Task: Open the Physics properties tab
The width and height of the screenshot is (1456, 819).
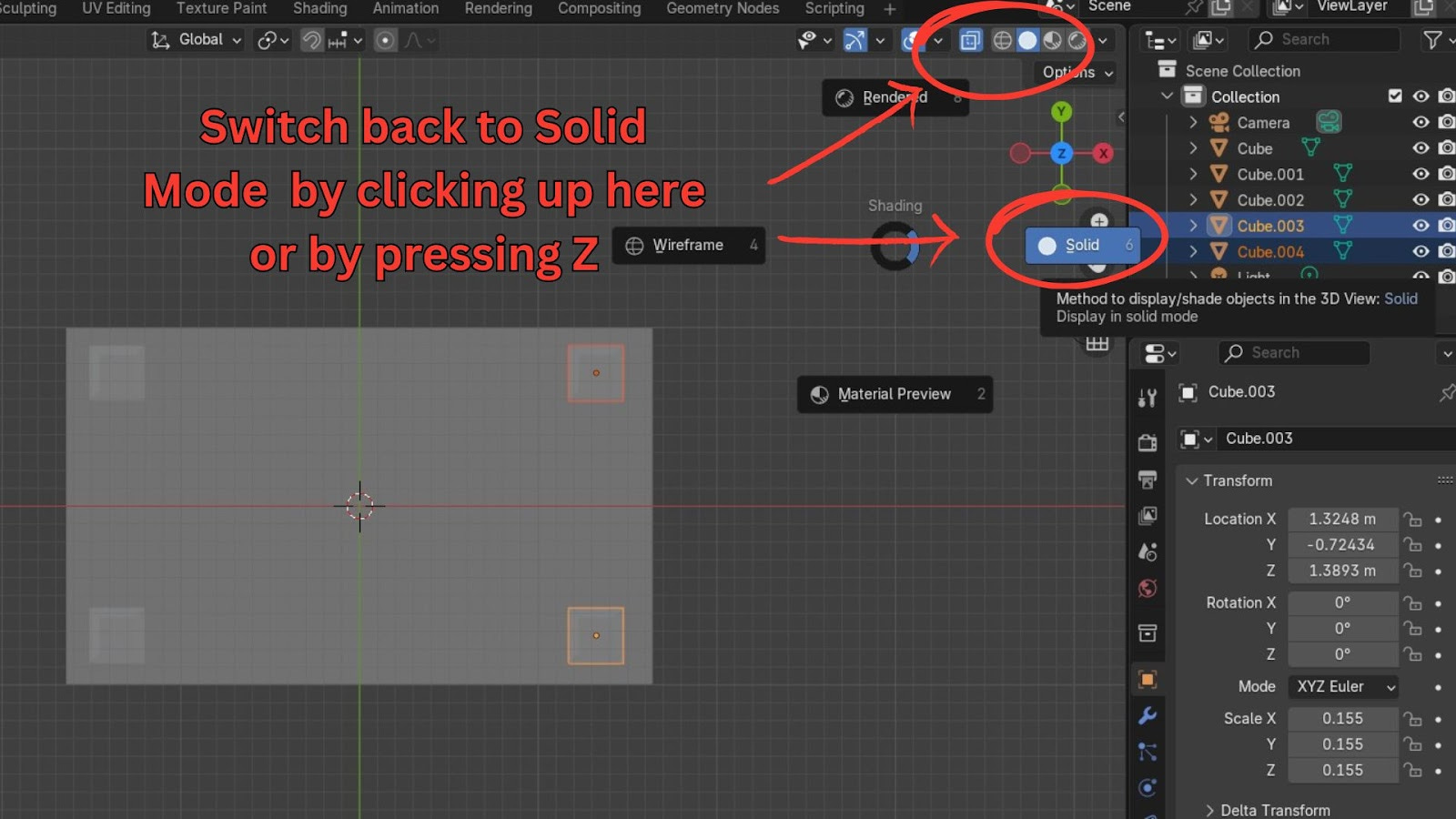Action: pos(1148,788)
